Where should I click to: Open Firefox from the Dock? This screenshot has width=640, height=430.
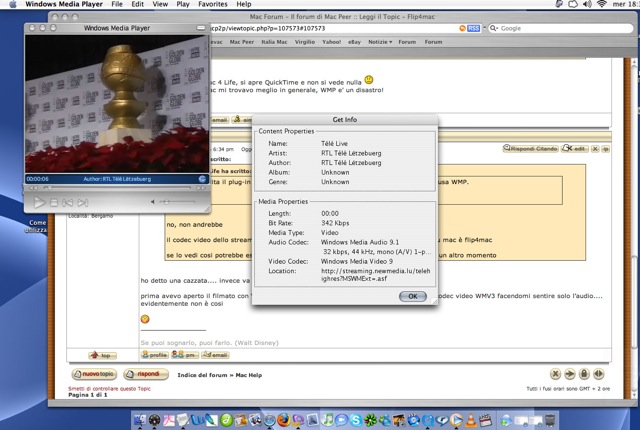(x=284, y=420)
